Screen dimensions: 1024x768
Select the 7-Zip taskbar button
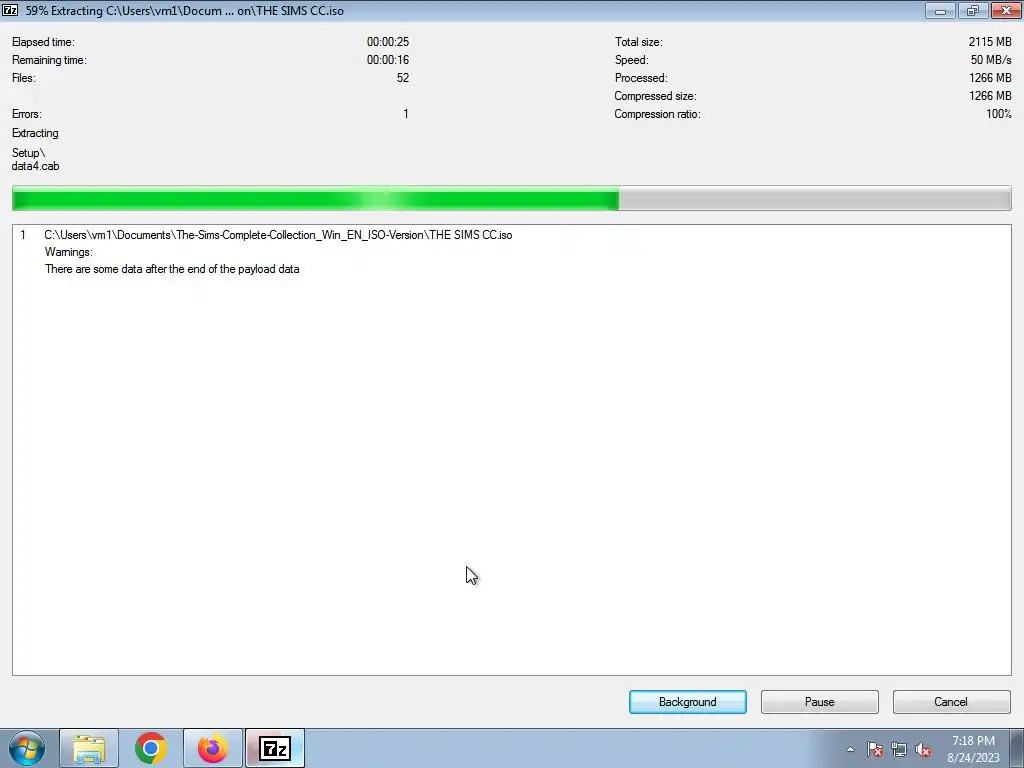(275, 748)
